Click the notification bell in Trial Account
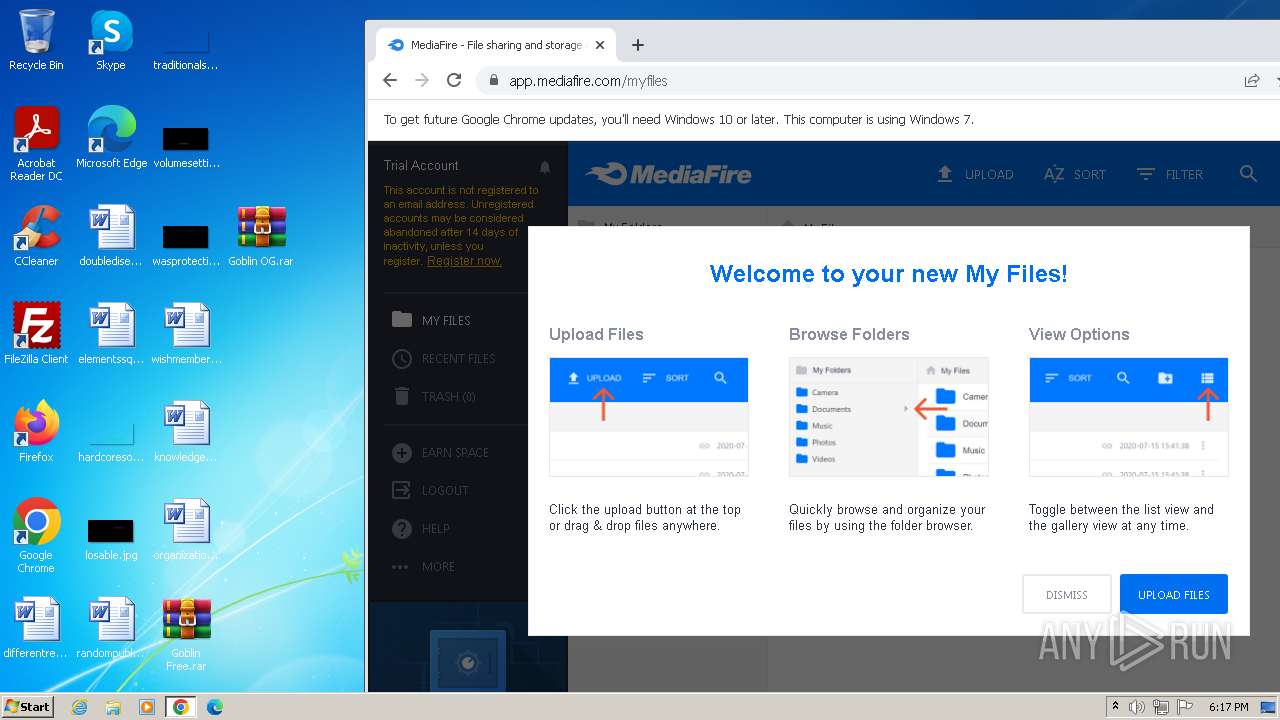This screenshot has width=1280, height=720. tap(545, 166)
